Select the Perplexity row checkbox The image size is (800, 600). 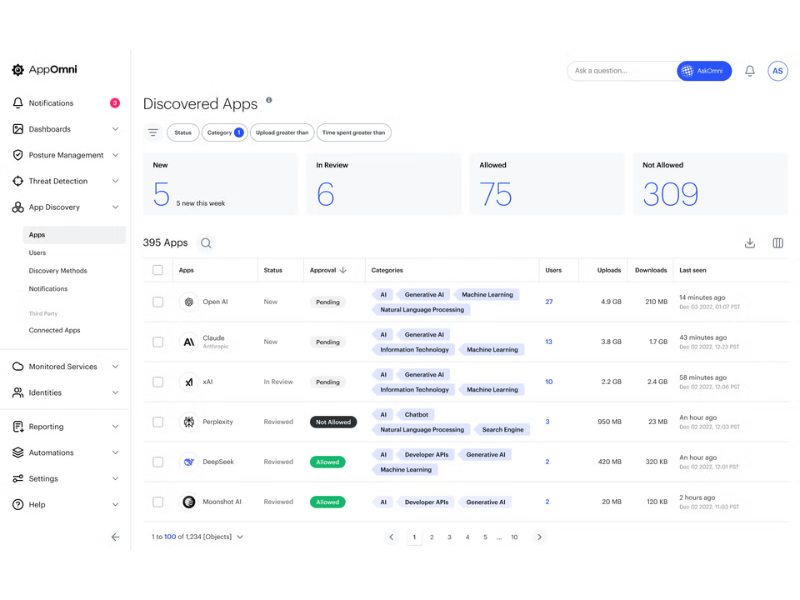(158, 422)
